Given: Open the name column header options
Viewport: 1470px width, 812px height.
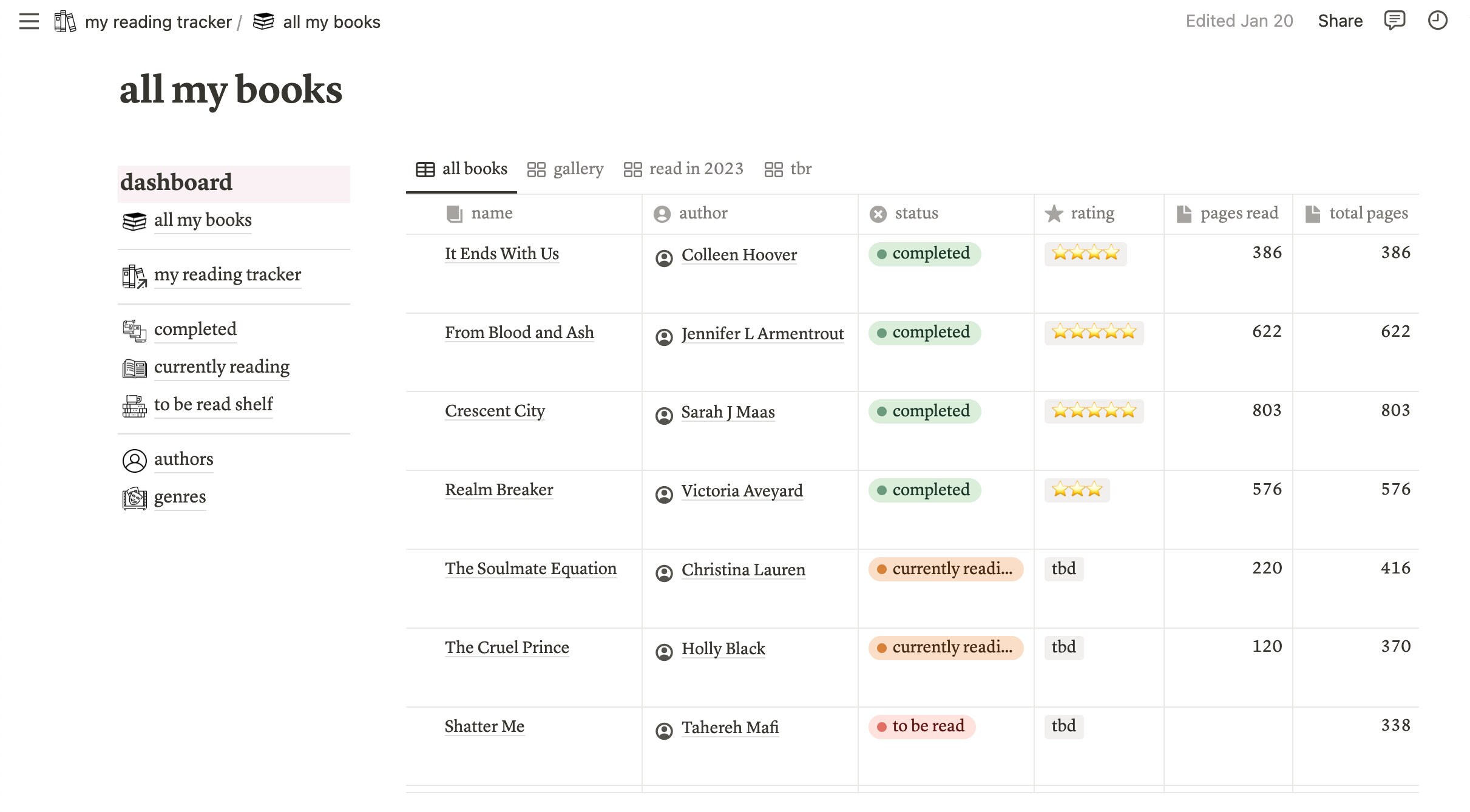Looking at the screenshot, I should pos(492,214).
